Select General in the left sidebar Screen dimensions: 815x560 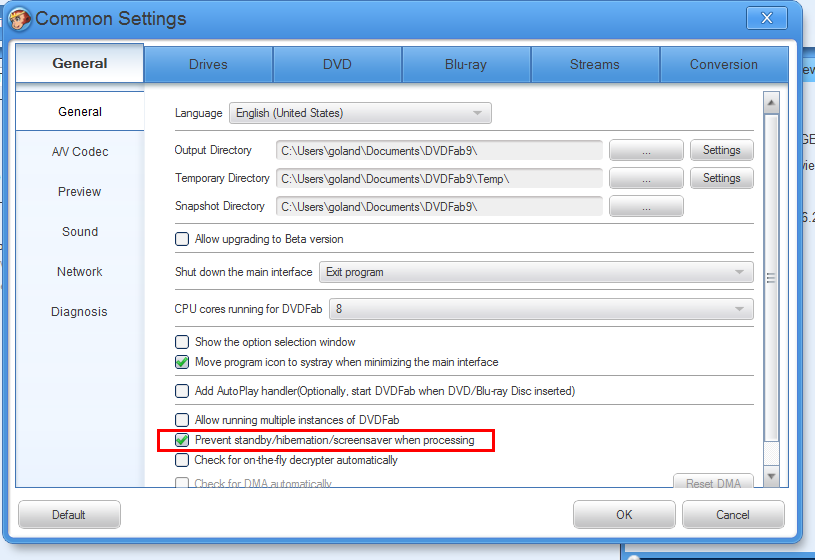click(80, 111)
